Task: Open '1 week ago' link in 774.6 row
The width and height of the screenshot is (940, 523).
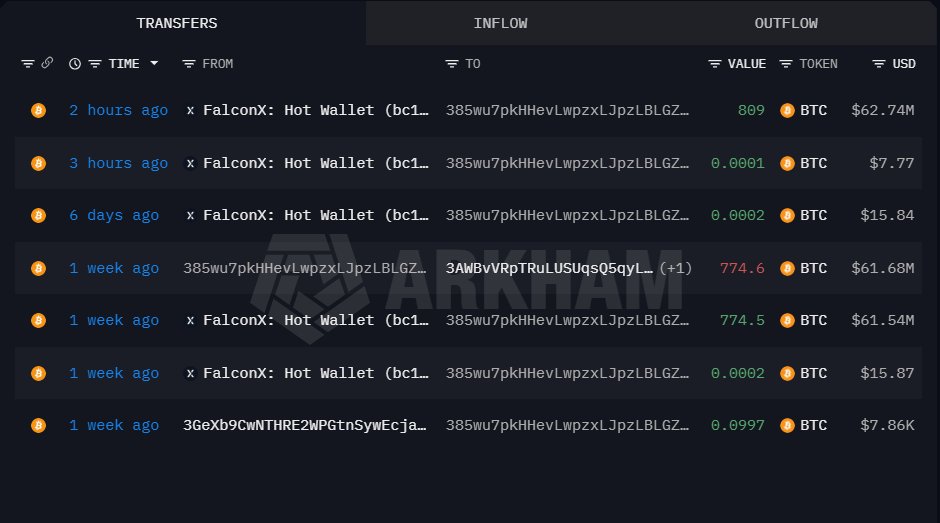Action: click(x=114, y=268)
